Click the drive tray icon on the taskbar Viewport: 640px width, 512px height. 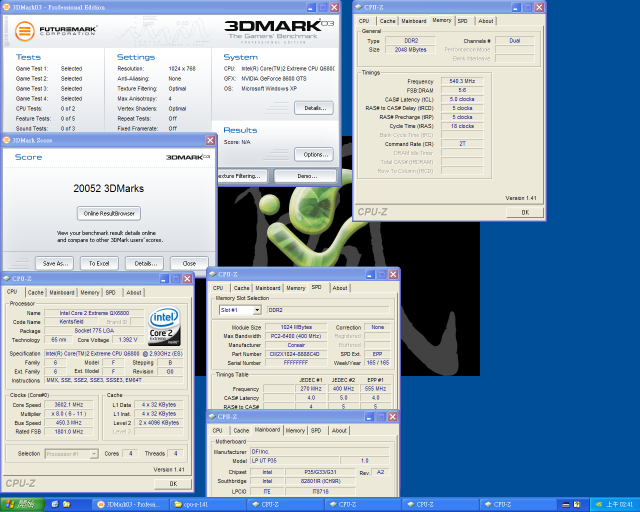click(565, 505)
